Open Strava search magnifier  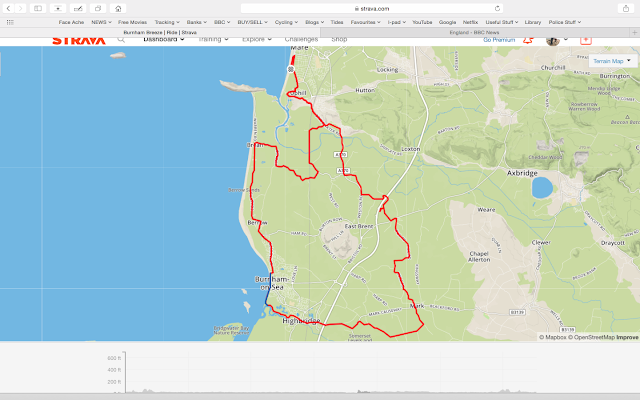point(121,40)
